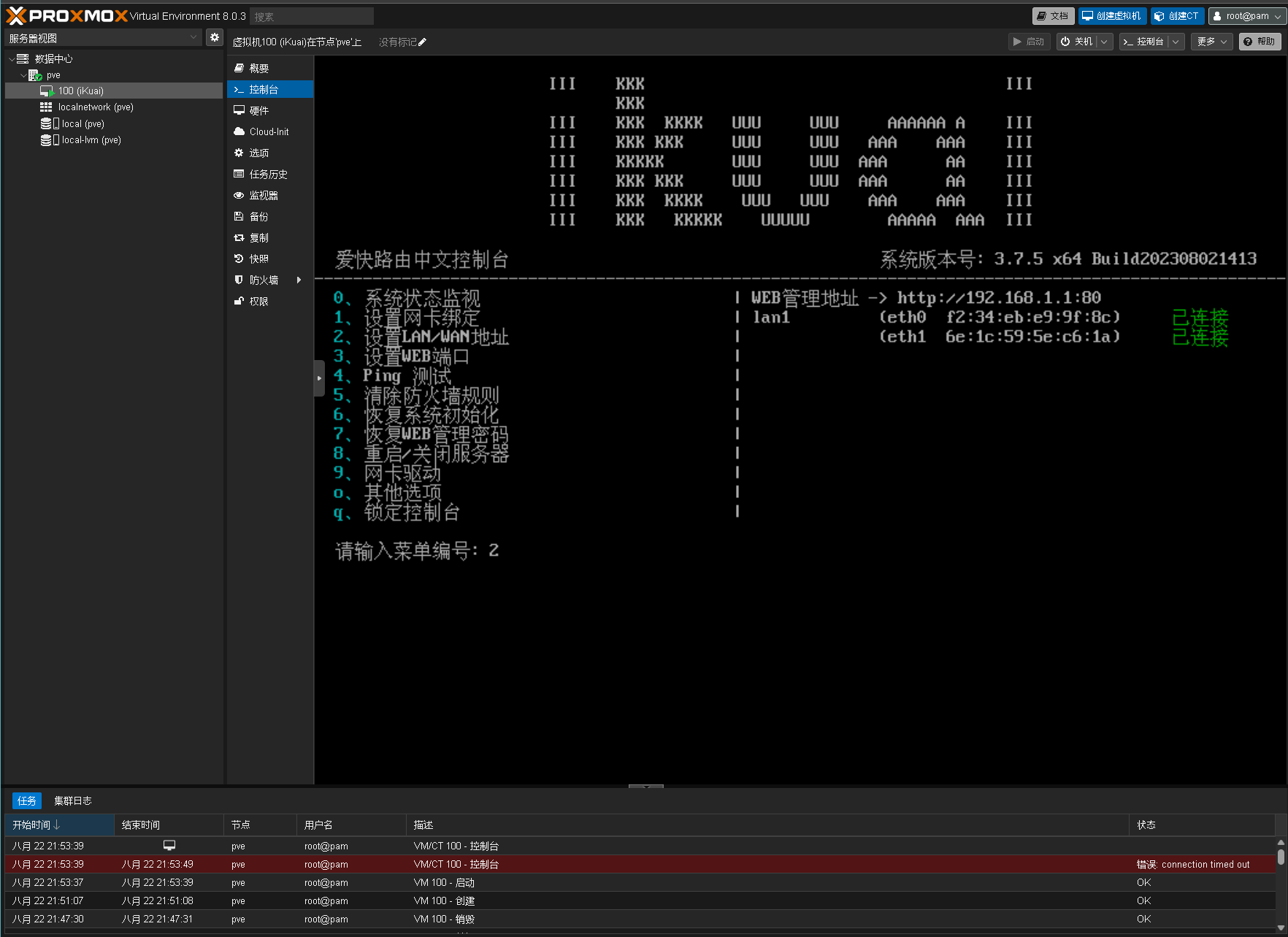This screenshot has width=1288, height=937.
Task: Collapse the pve node in the tree
Action: click(x=23, y=75)
